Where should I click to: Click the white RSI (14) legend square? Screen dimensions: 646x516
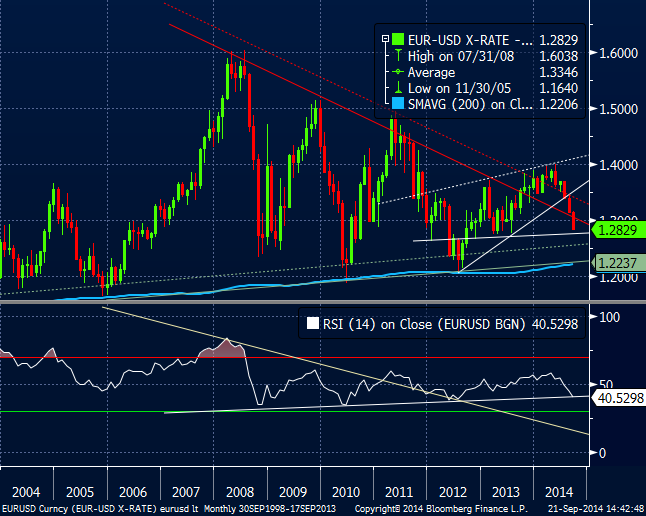313,323
